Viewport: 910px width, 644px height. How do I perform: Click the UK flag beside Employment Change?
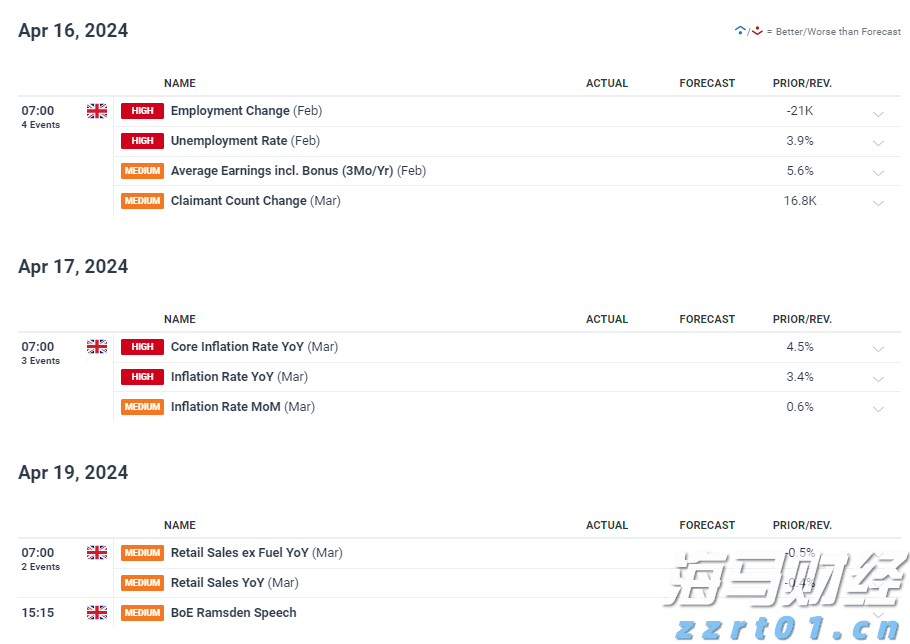point(96,111)
